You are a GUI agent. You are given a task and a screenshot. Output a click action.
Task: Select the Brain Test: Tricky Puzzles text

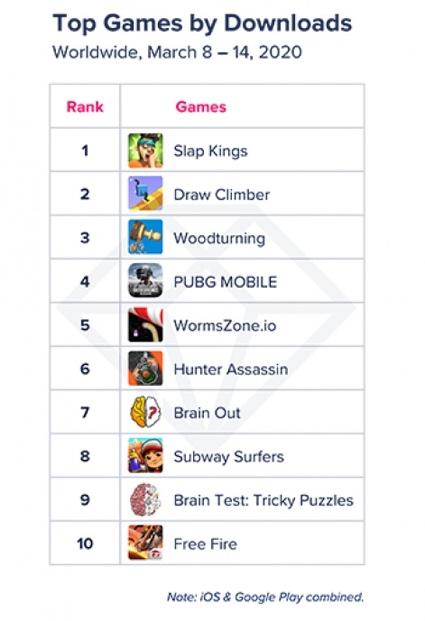click(263, 500)
